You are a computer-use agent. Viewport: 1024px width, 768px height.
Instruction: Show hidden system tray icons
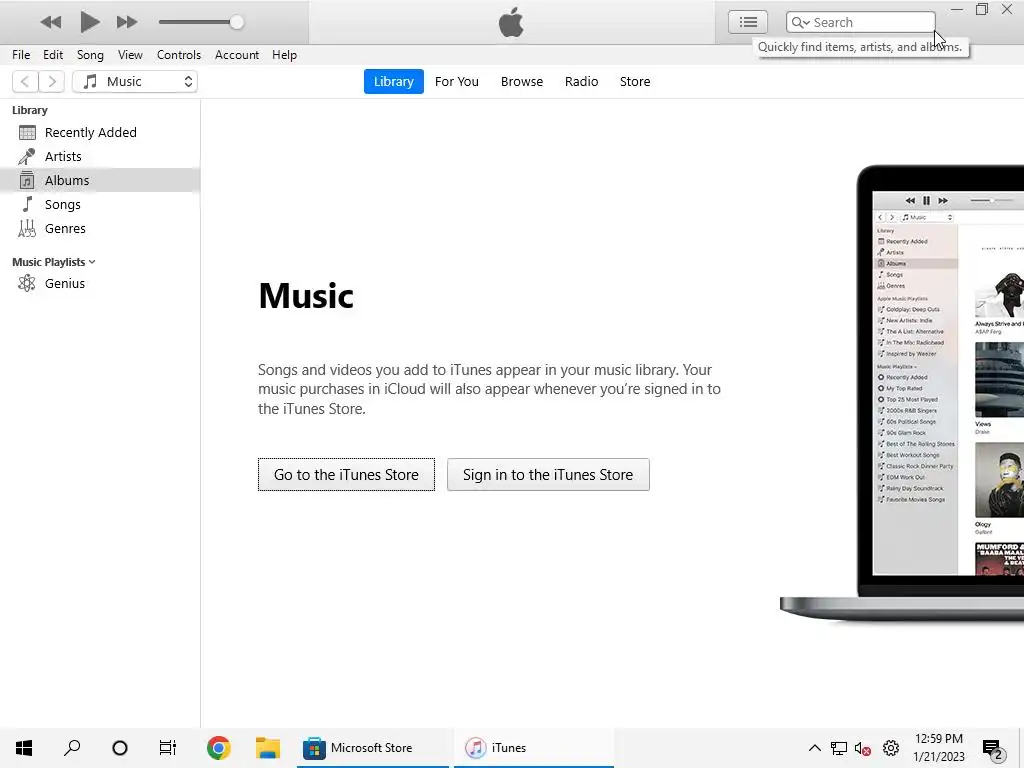point(814,748)
